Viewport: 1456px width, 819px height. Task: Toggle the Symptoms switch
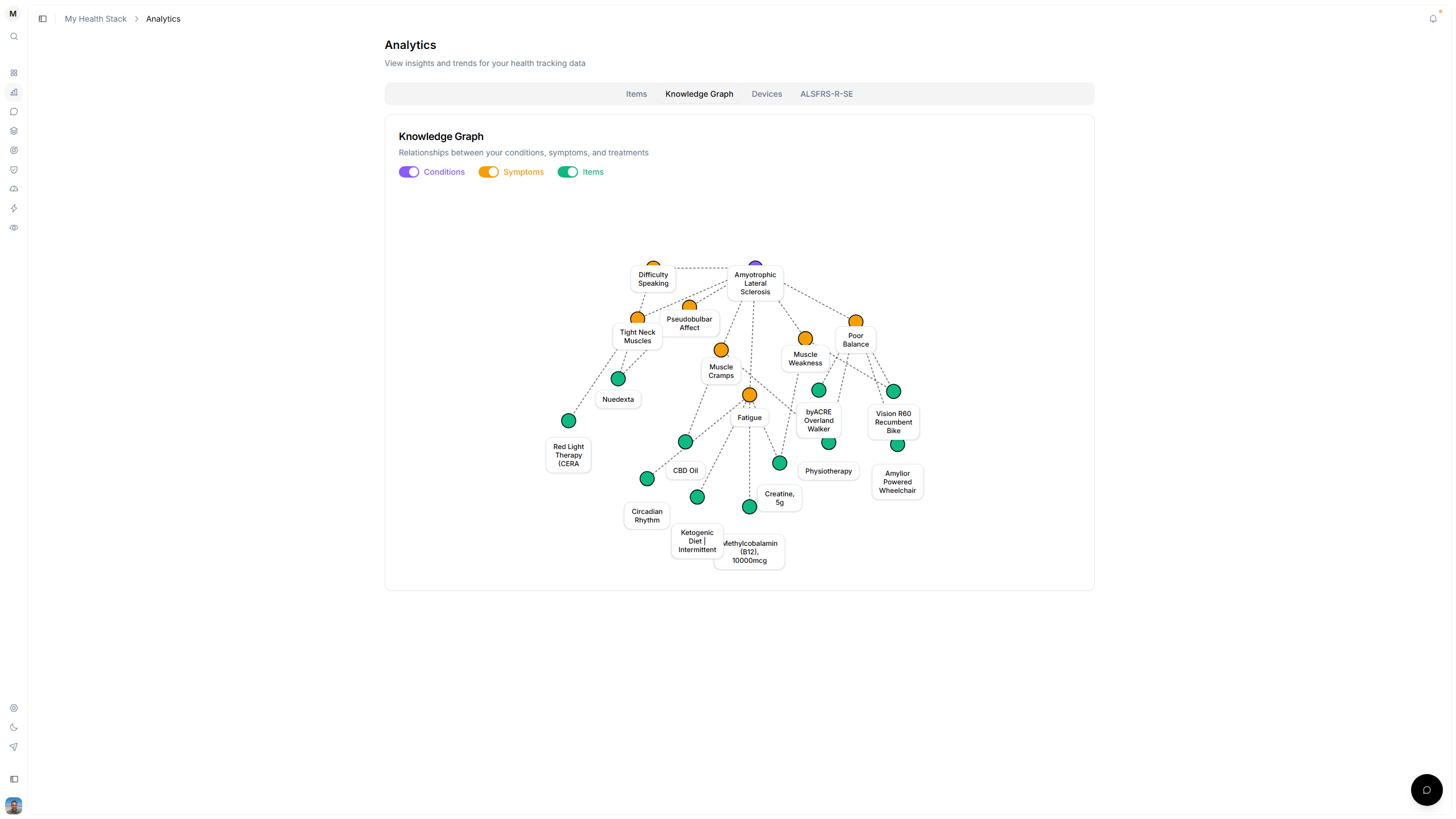point(488,172)
